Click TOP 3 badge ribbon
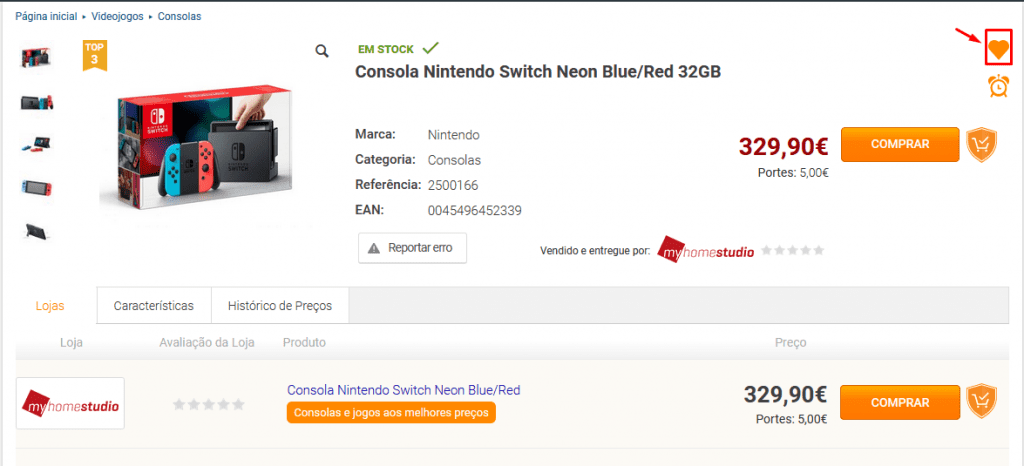The width and height of the screenshot is (1024, 466). tap(95, 55)
